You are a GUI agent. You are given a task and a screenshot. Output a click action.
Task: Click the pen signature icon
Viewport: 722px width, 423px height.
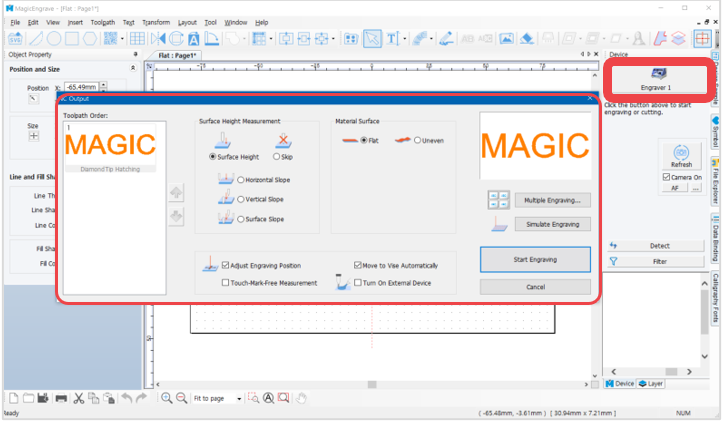point(446,39)
